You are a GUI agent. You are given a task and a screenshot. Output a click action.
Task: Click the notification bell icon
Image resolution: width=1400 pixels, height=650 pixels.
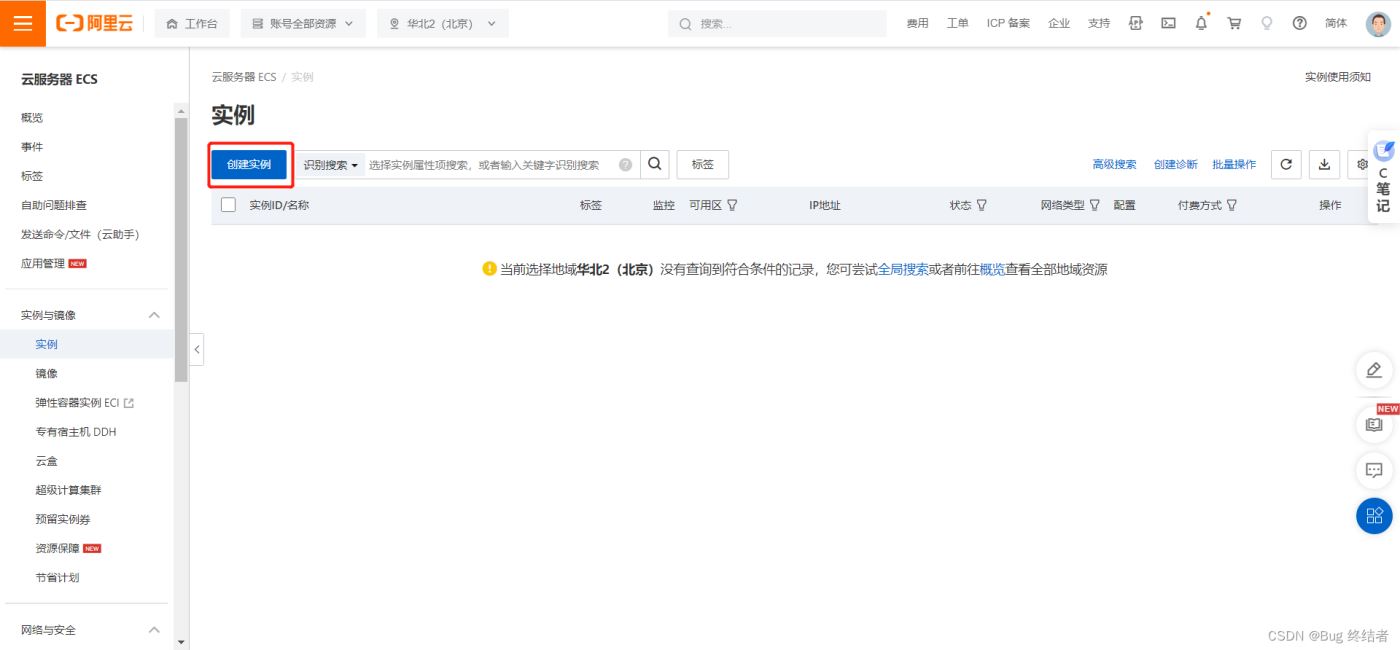click(1201, 23)
